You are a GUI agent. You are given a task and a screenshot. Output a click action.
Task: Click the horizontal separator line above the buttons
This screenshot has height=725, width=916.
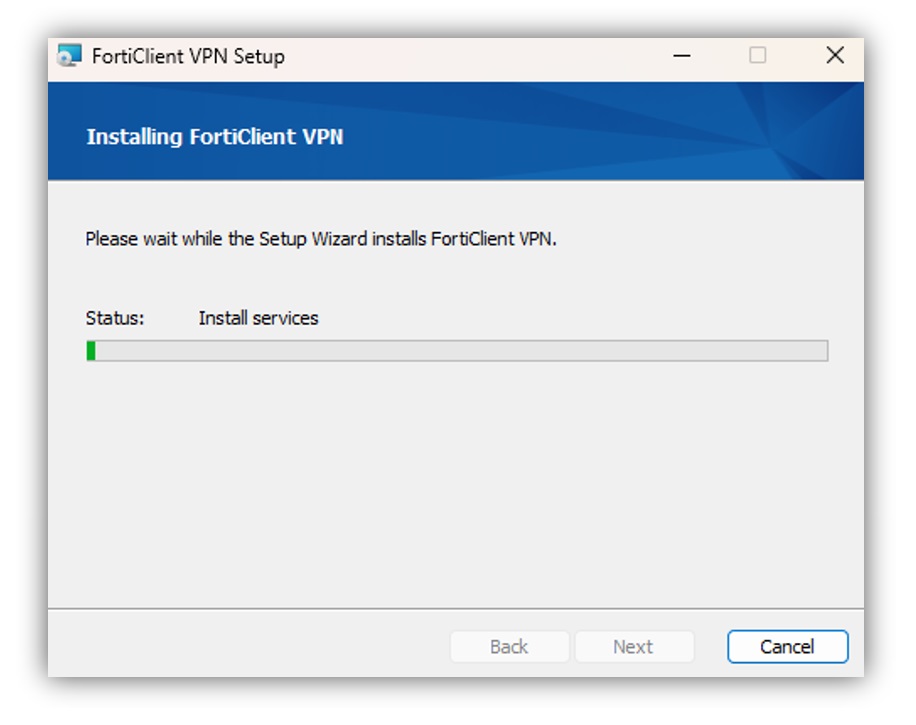[x=456, y=609]
